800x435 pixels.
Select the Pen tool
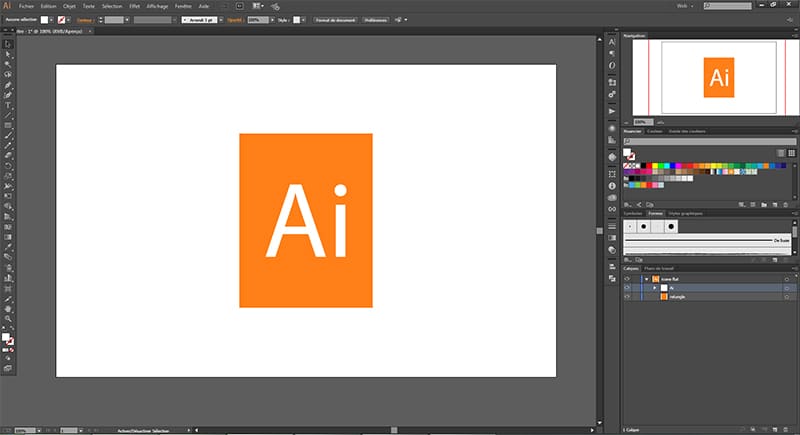[x=8, y=85]
